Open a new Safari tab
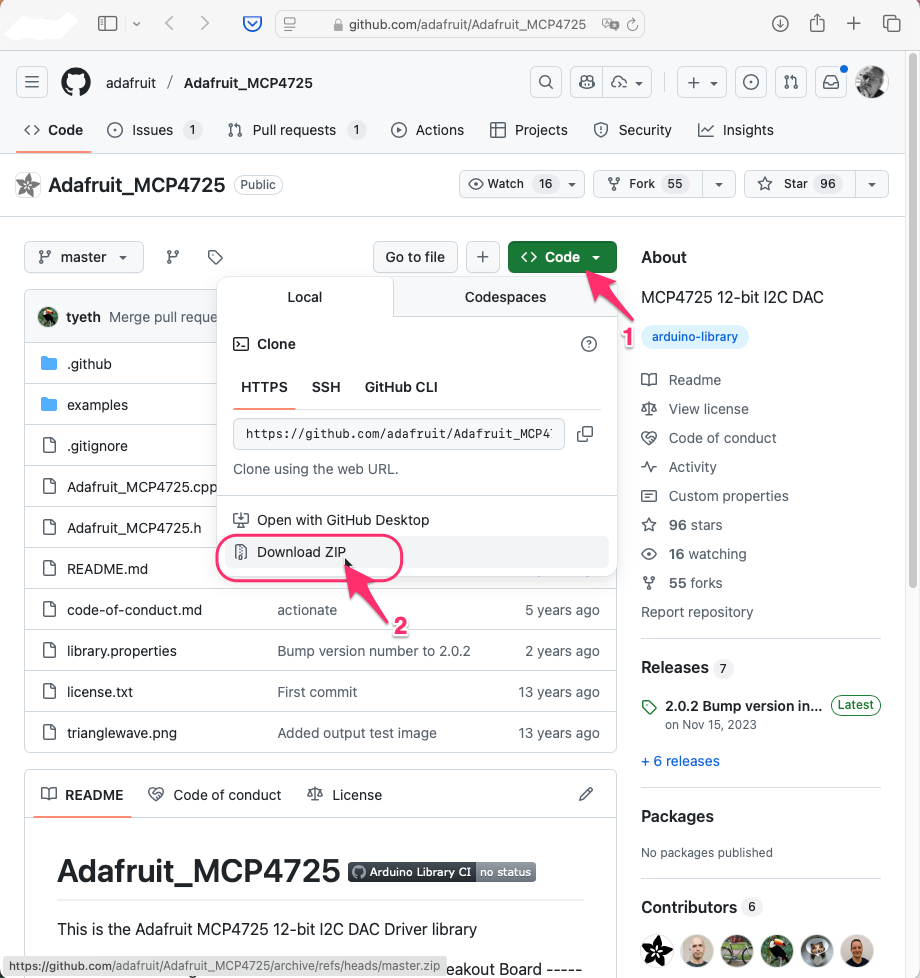 coord(854,24)
